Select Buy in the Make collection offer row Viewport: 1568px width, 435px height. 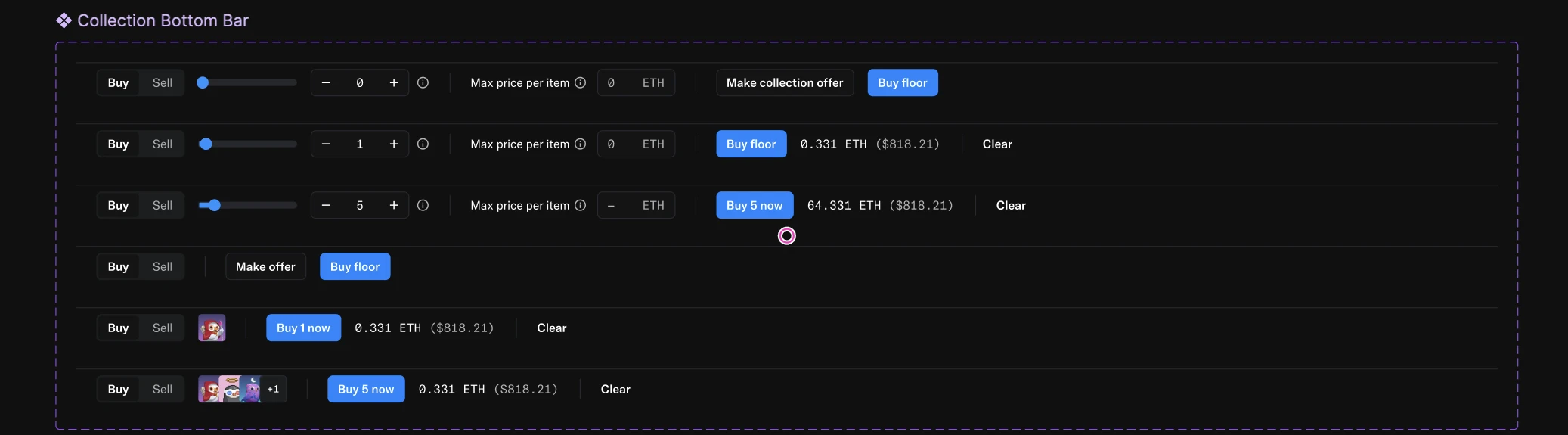[x=118, y=83]
